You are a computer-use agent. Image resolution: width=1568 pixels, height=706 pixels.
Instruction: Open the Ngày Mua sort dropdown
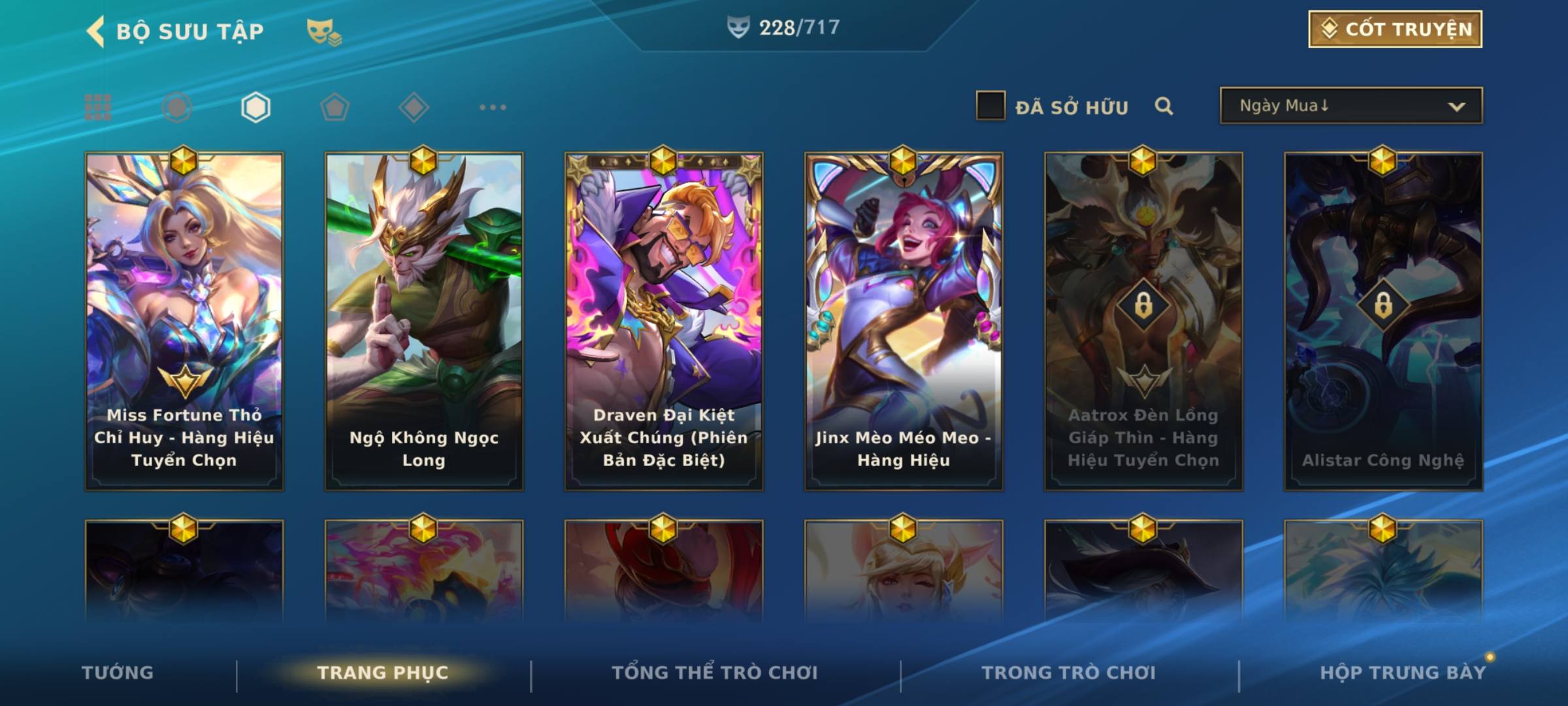pos(1351,105)
